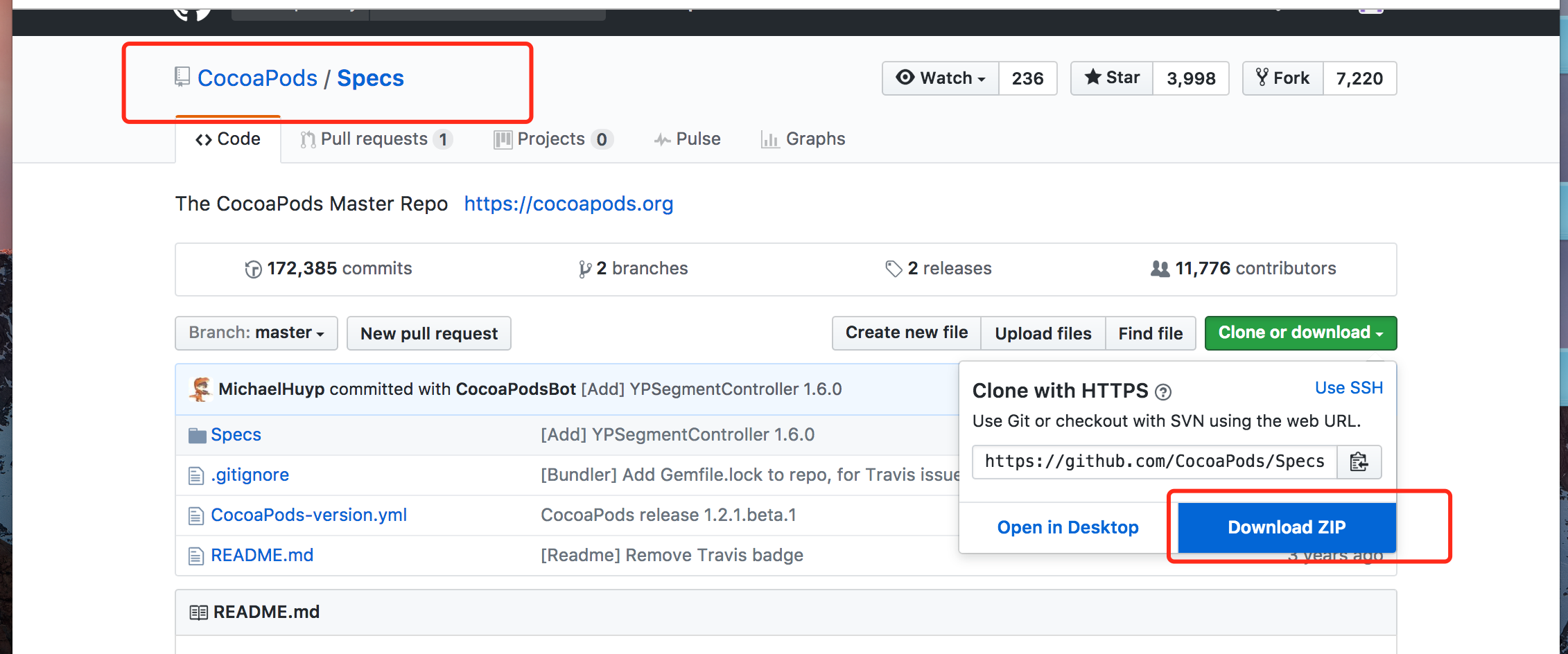Open the CocoaPodsBot profile link
This screenshot has height=654, width=1568.
coord(516,389)
